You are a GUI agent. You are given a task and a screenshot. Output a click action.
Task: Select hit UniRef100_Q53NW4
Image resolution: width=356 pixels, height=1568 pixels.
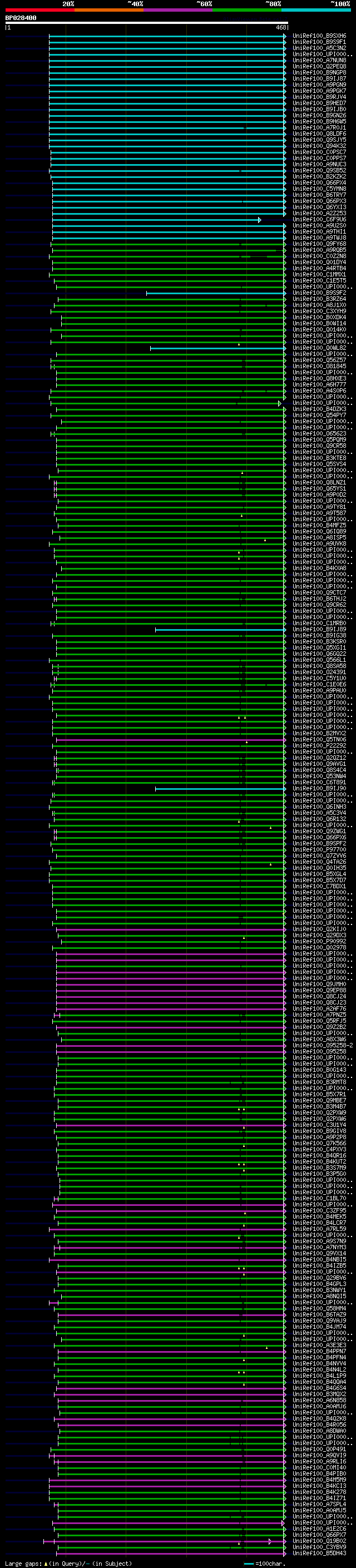pyautogui.click(x=319, y=776)
